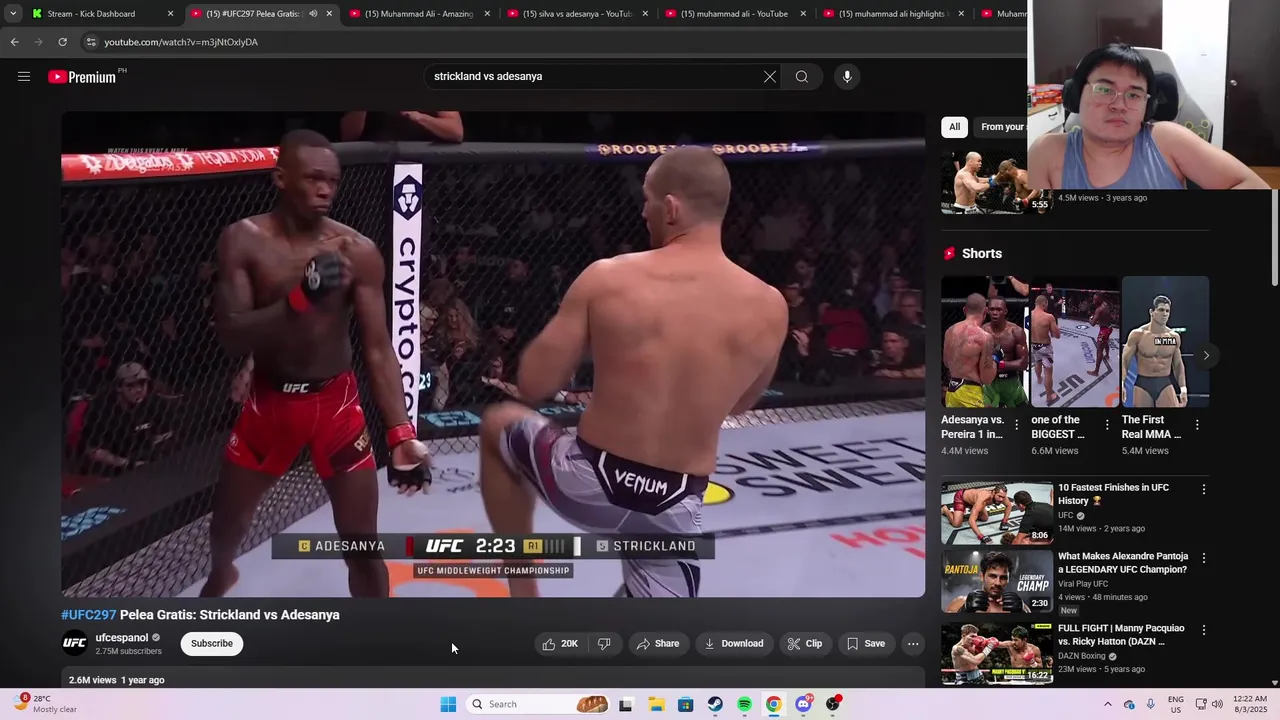Open the weather widget showing 28°C
The width and height of the screenshot is (1280, 720).
(45, 704)
